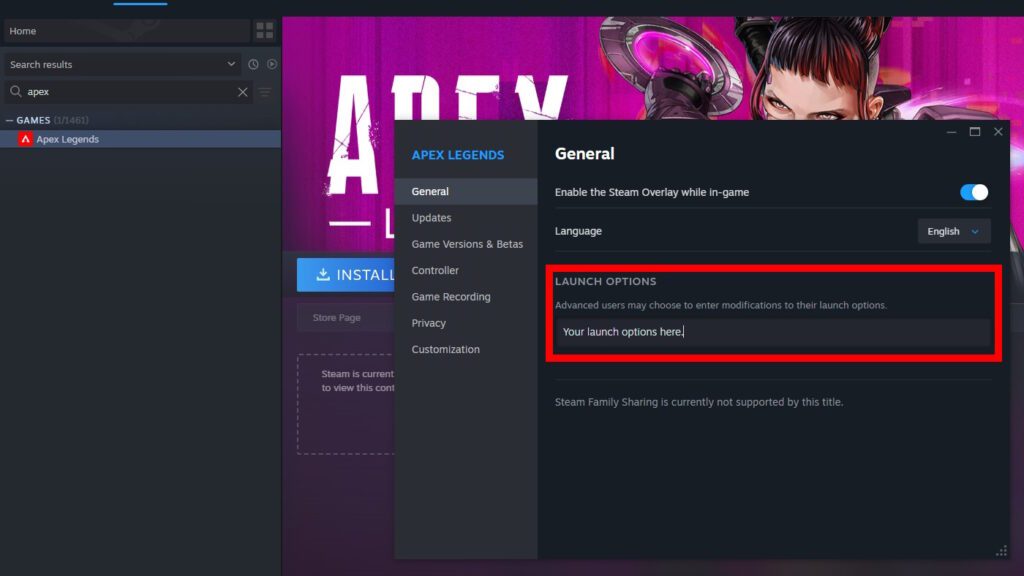Clear the apex search with X icon

point(242,92)
